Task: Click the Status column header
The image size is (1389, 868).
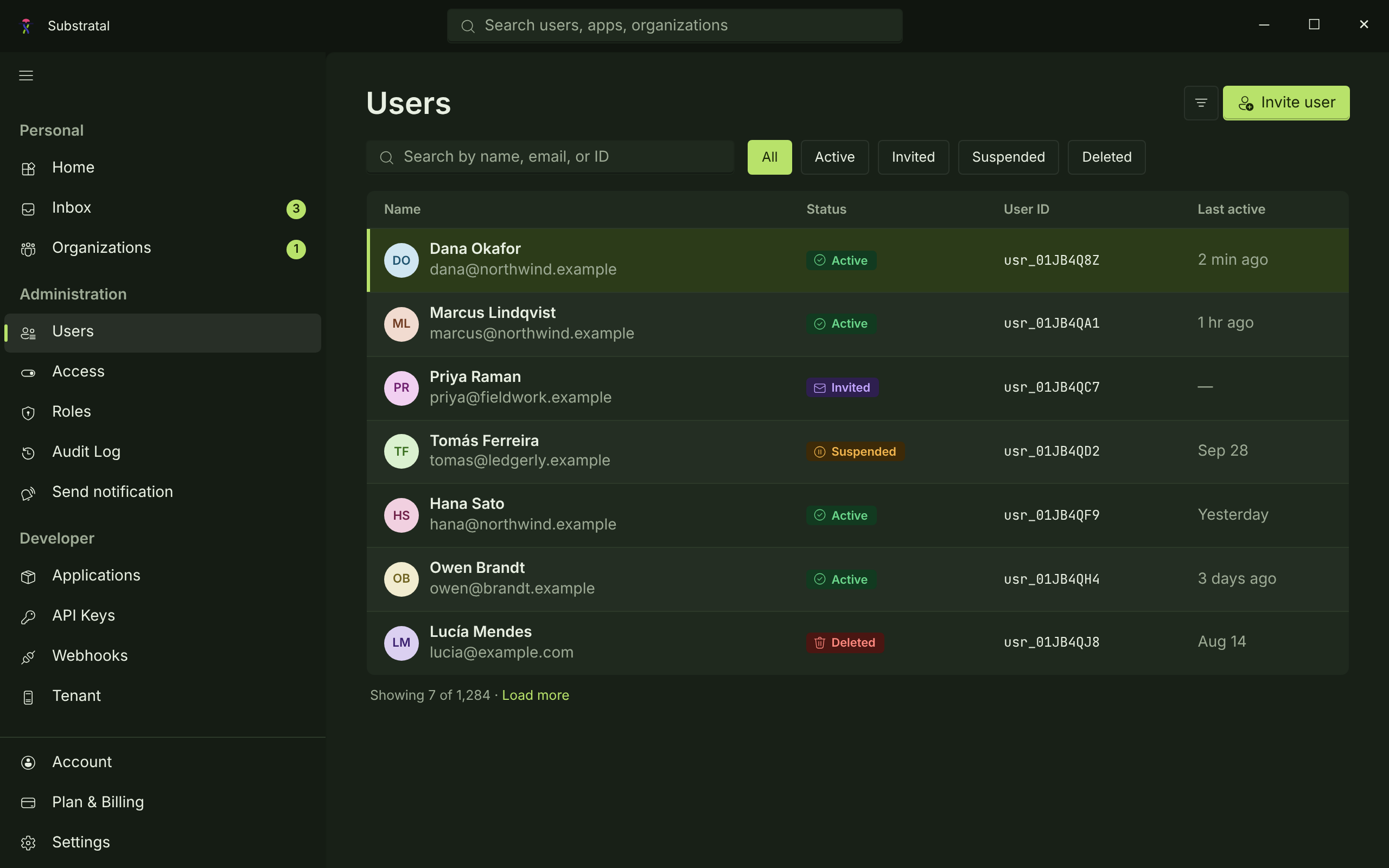Action: (x=826, y=209)
